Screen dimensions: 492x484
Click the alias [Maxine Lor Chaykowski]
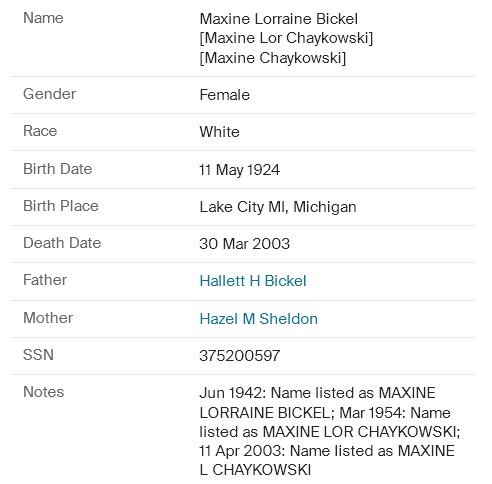click(286, 38)
